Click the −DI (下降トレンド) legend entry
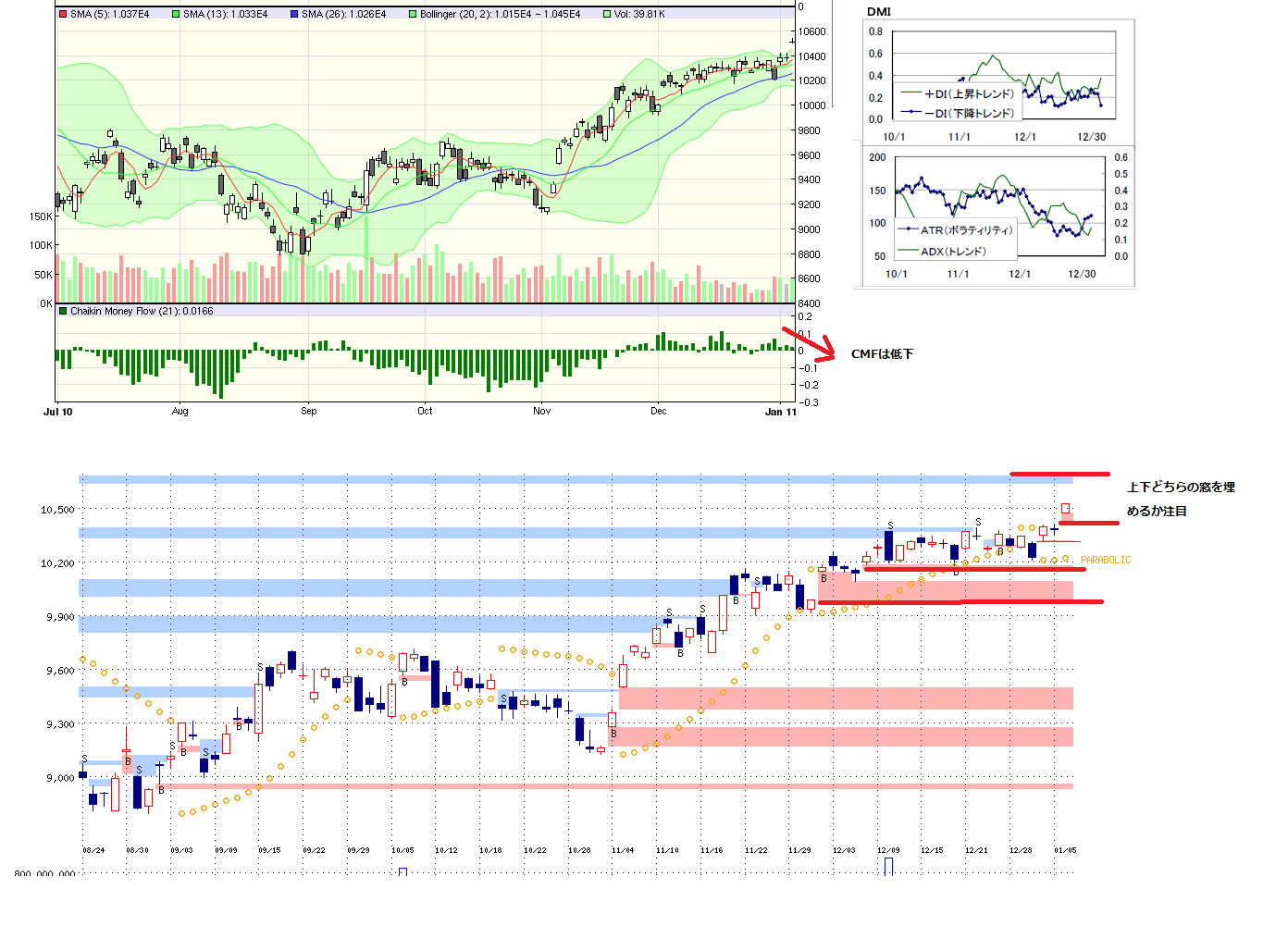This screenshot has height=951, width=1288. pos(959,113)
